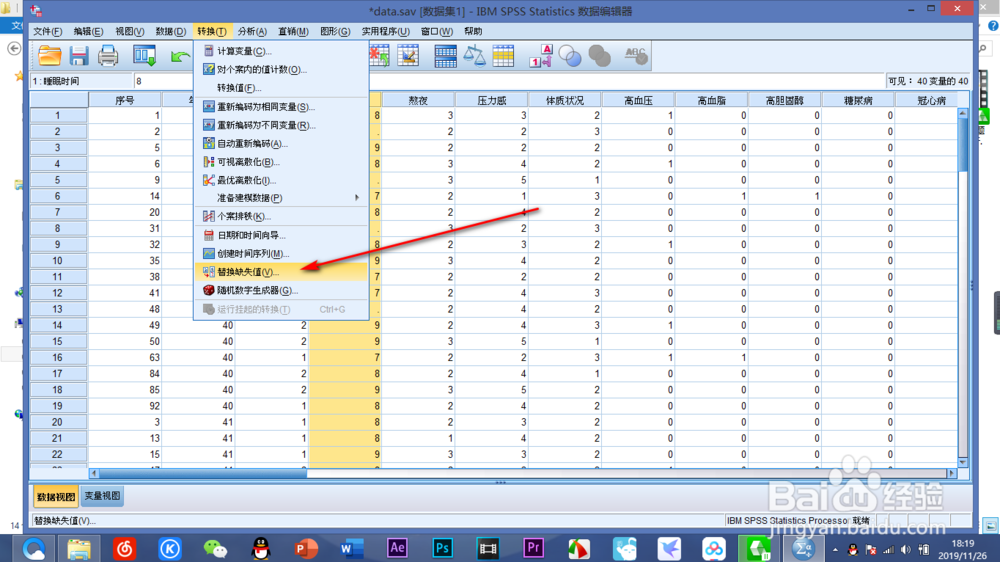The image size is (1000, 562).
Task: Click the Value Labels icon
Action: click(540, 56)
